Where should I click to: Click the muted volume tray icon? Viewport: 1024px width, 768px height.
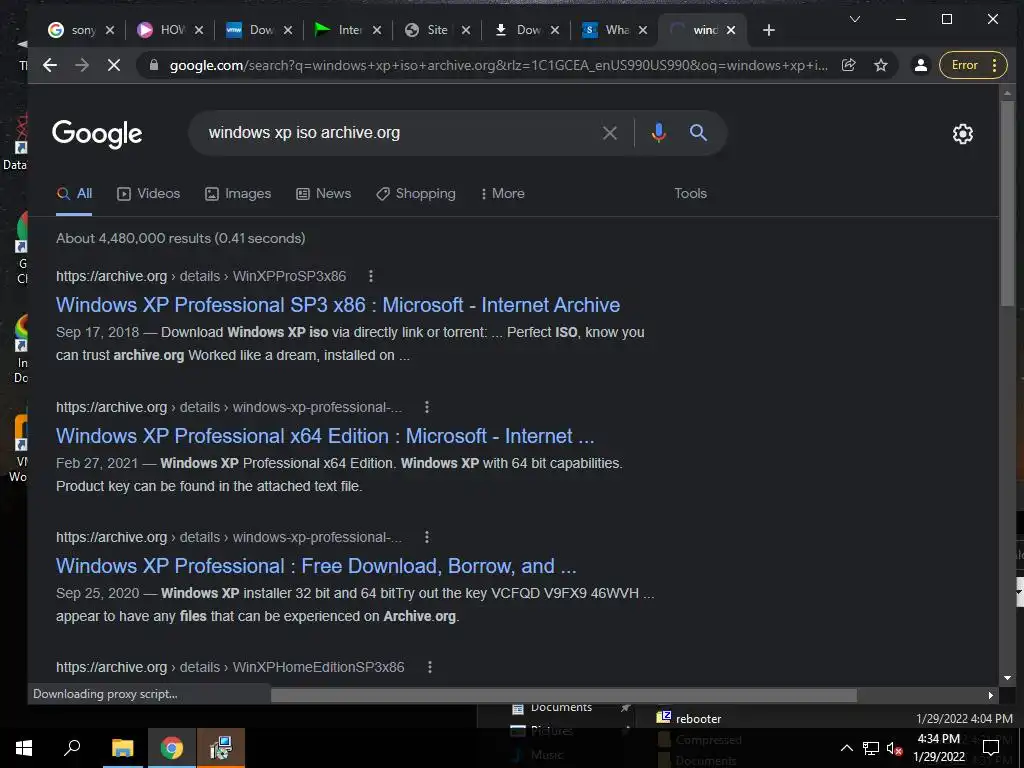895,748
